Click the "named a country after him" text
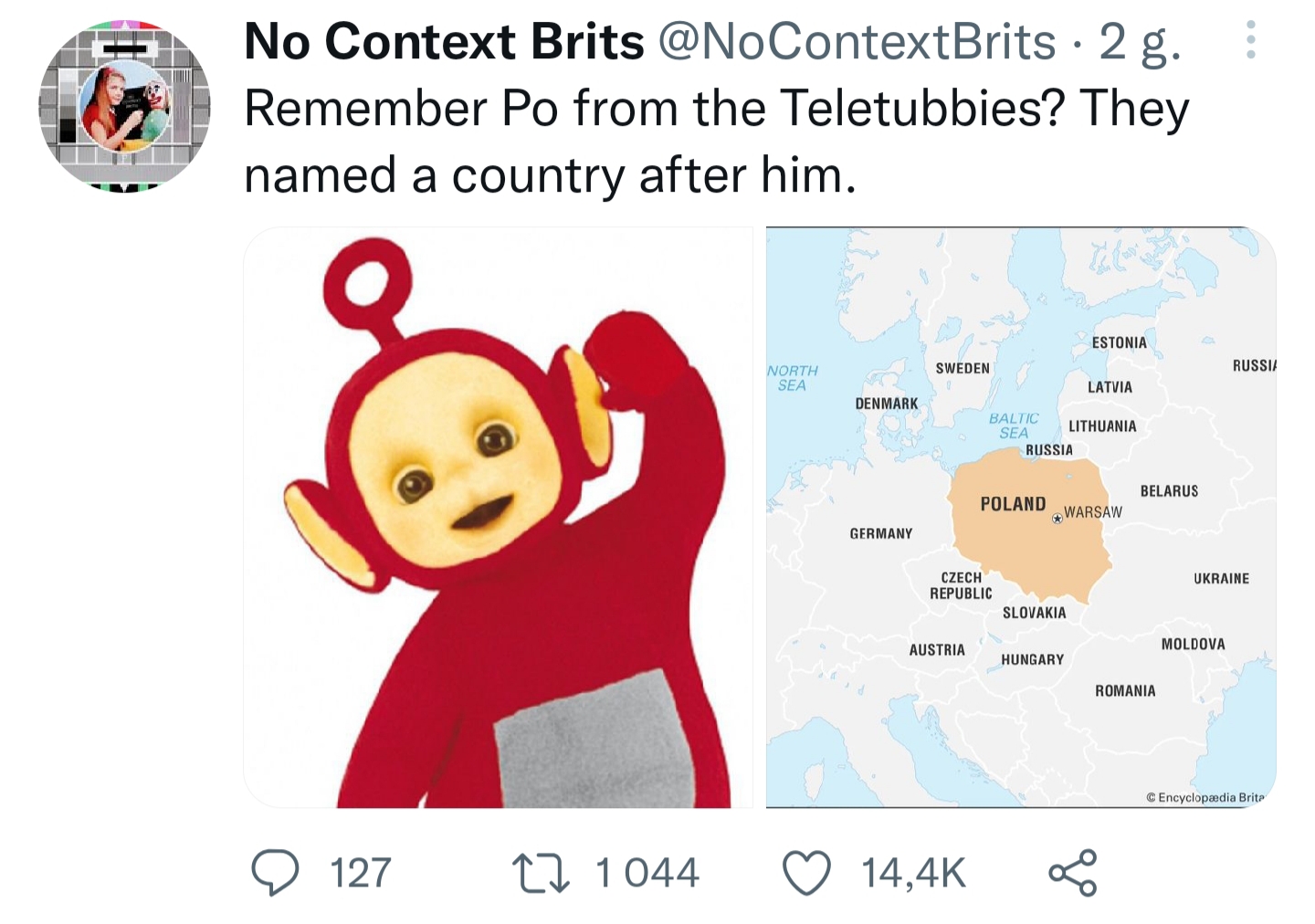 coord(550,174)
